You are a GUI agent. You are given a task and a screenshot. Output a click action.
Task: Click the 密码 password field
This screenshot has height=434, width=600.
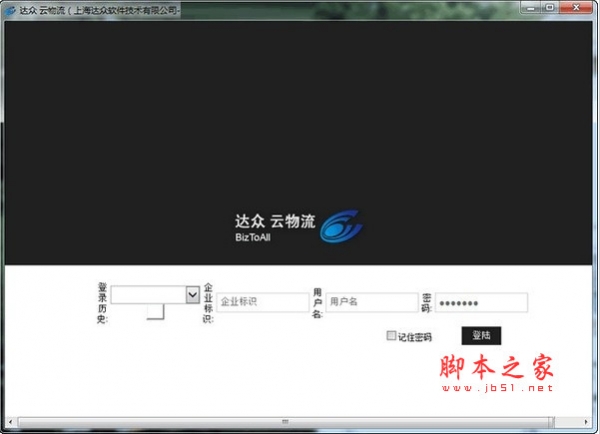(481, 302)
